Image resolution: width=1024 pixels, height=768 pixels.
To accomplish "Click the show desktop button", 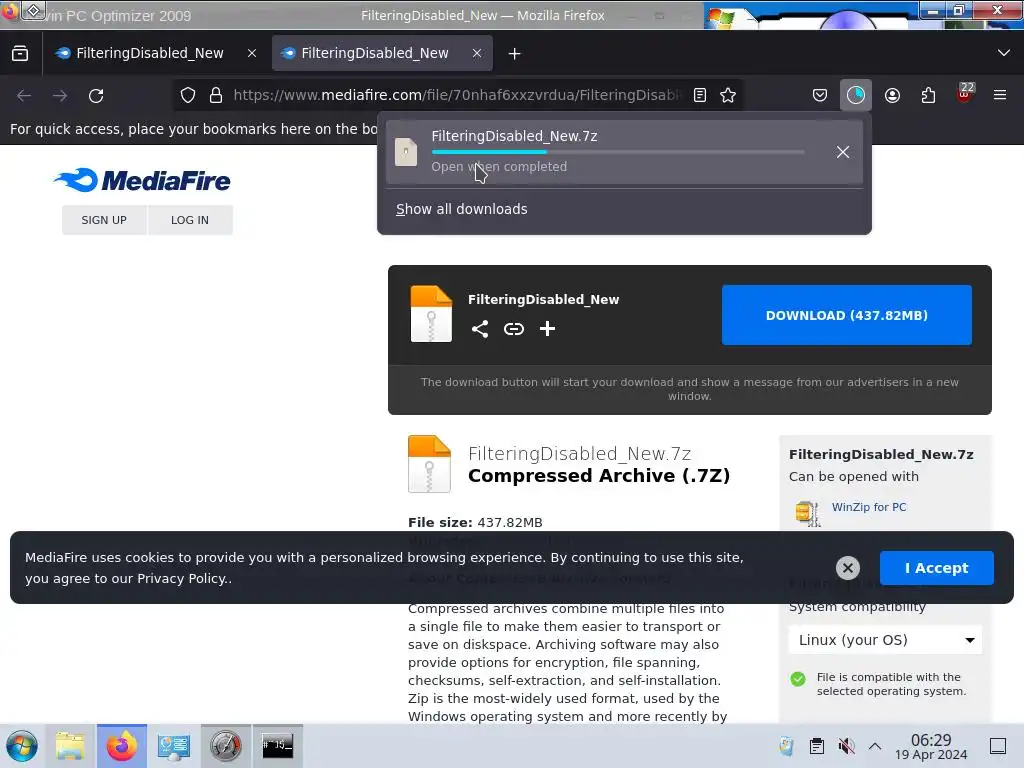I will [998, 746].
